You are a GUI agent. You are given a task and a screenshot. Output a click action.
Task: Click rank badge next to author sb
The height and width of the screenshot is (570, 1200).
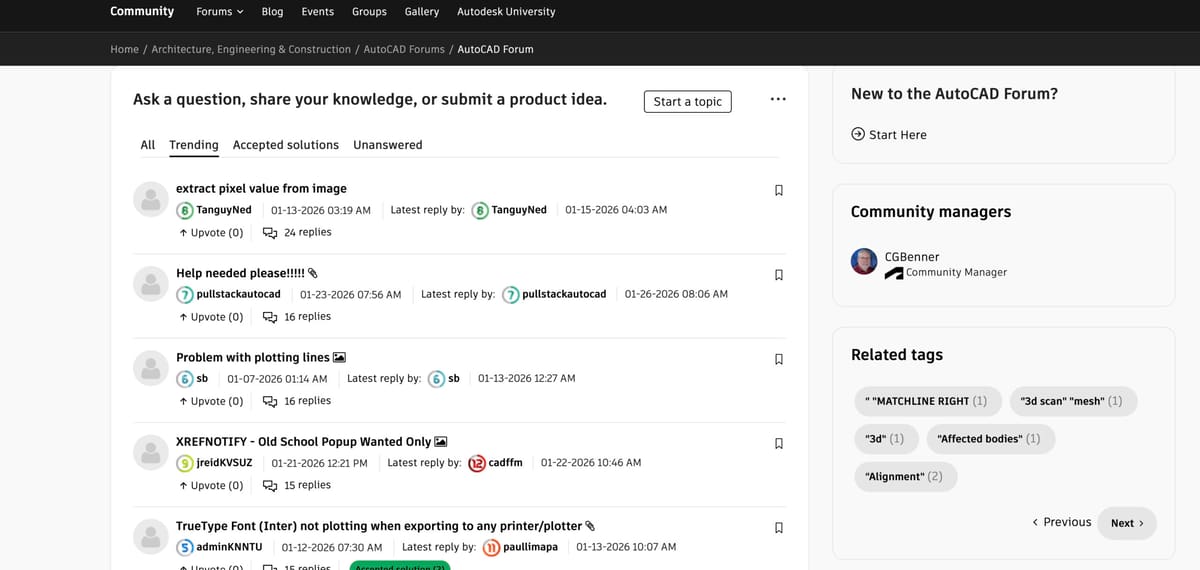[x=185, y=379]
